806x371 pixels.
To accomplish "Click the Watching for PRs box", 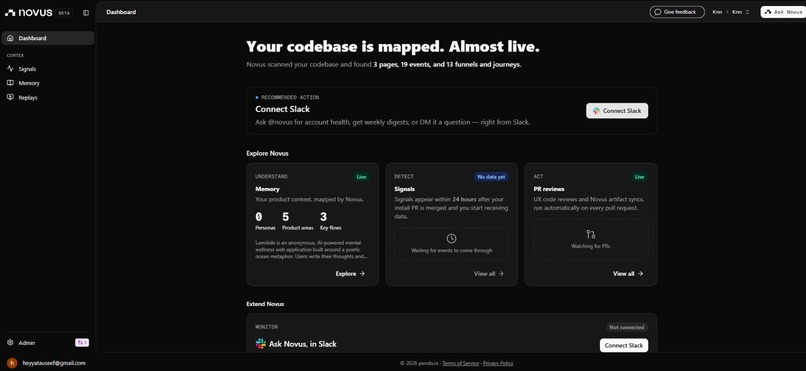I will (591, 239).
